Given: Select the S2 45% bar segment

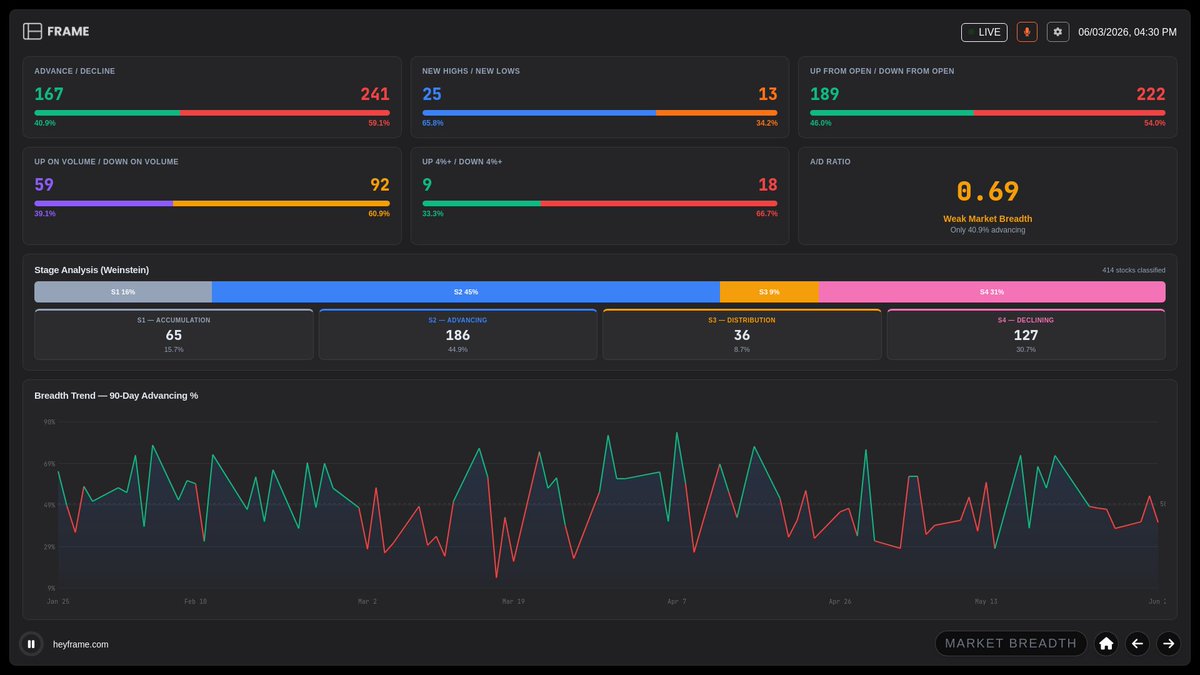Looking at the screenshot, I should pos(466,292).
